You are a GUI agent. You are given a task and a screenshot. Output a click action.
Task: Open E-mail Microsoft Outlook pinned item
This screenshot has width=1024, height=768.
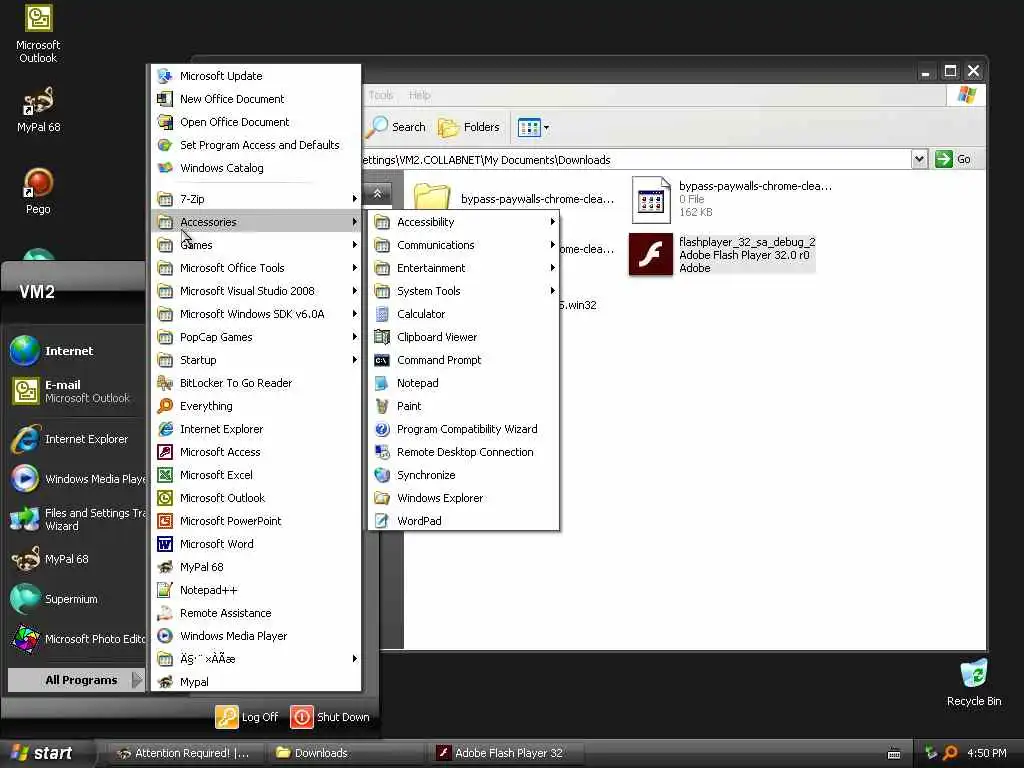pos(76,391)
